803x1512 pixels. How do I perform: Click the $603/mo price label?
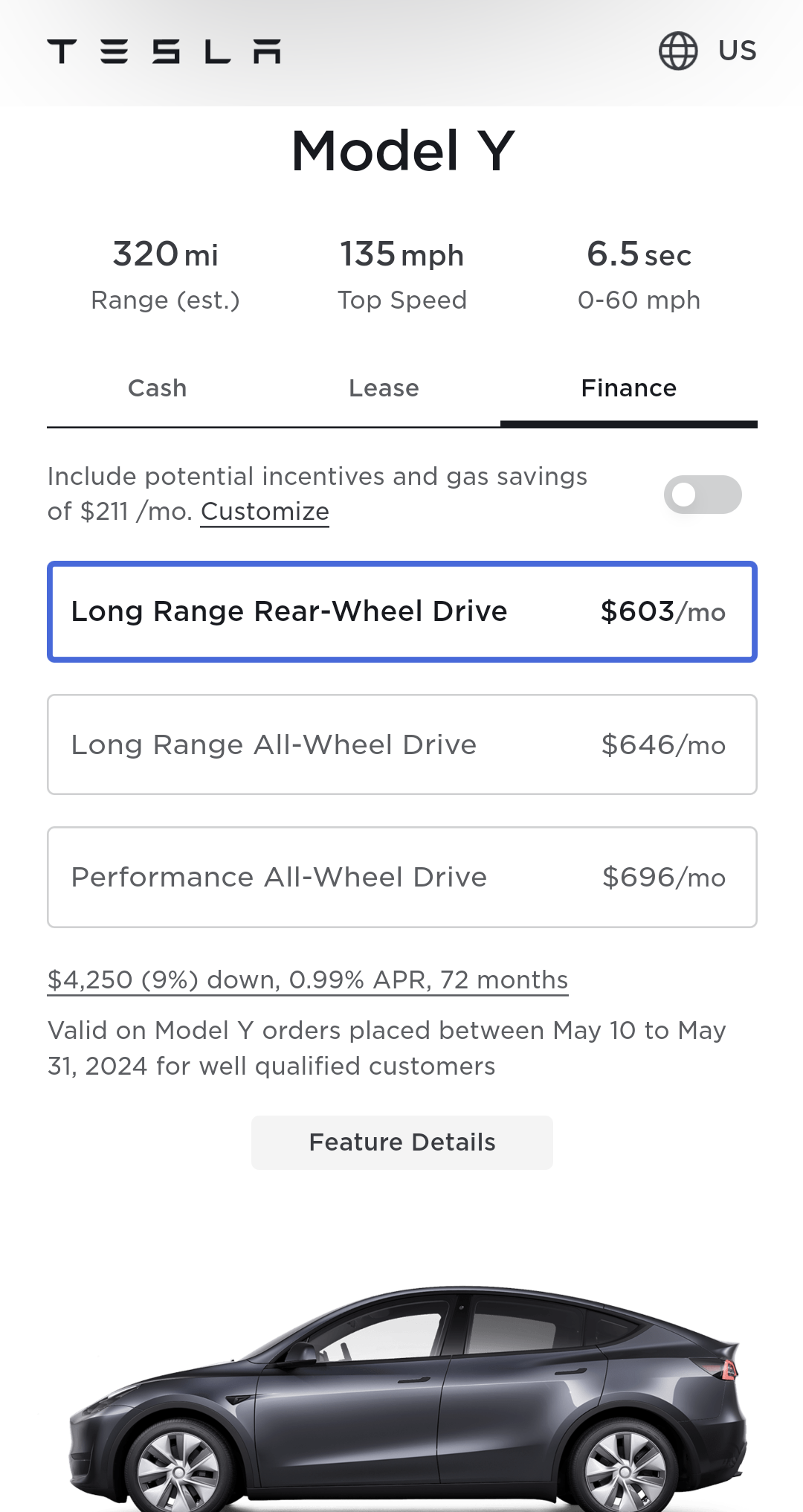point(662,611)
